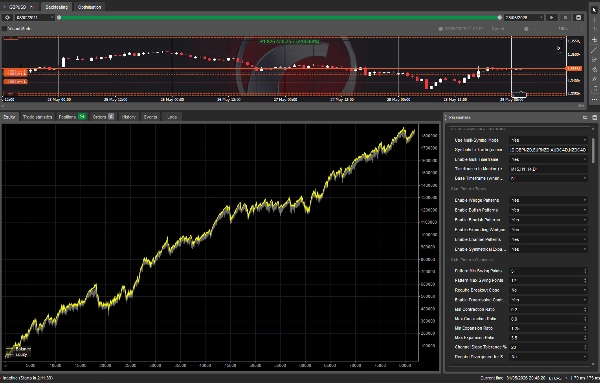Screen dimensions: 600x383
Task: Open the Events tab
Action: (x=150, y=117)
